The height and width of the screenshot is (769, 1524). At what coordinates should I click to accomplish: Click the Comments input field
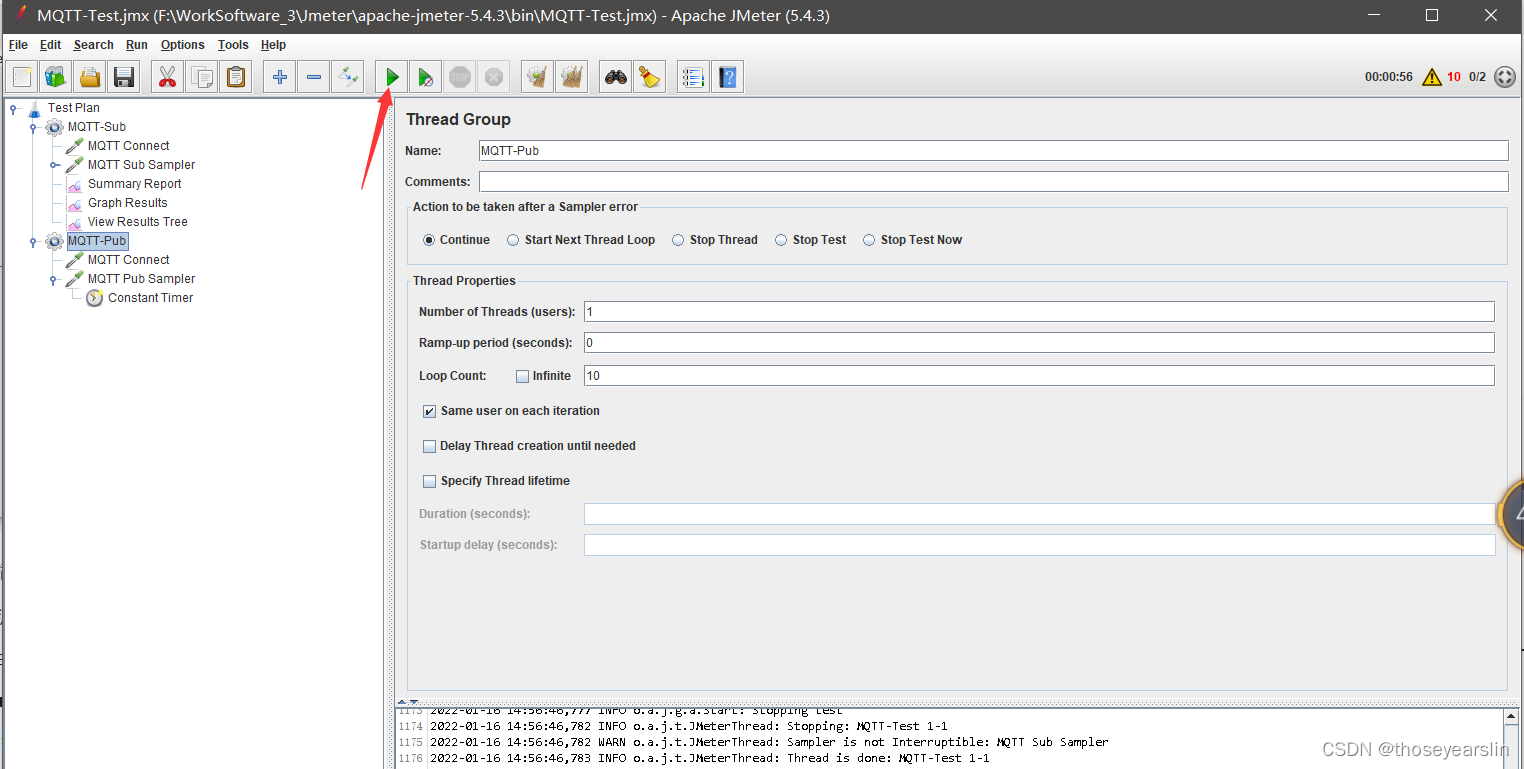[x=993, y=182]
